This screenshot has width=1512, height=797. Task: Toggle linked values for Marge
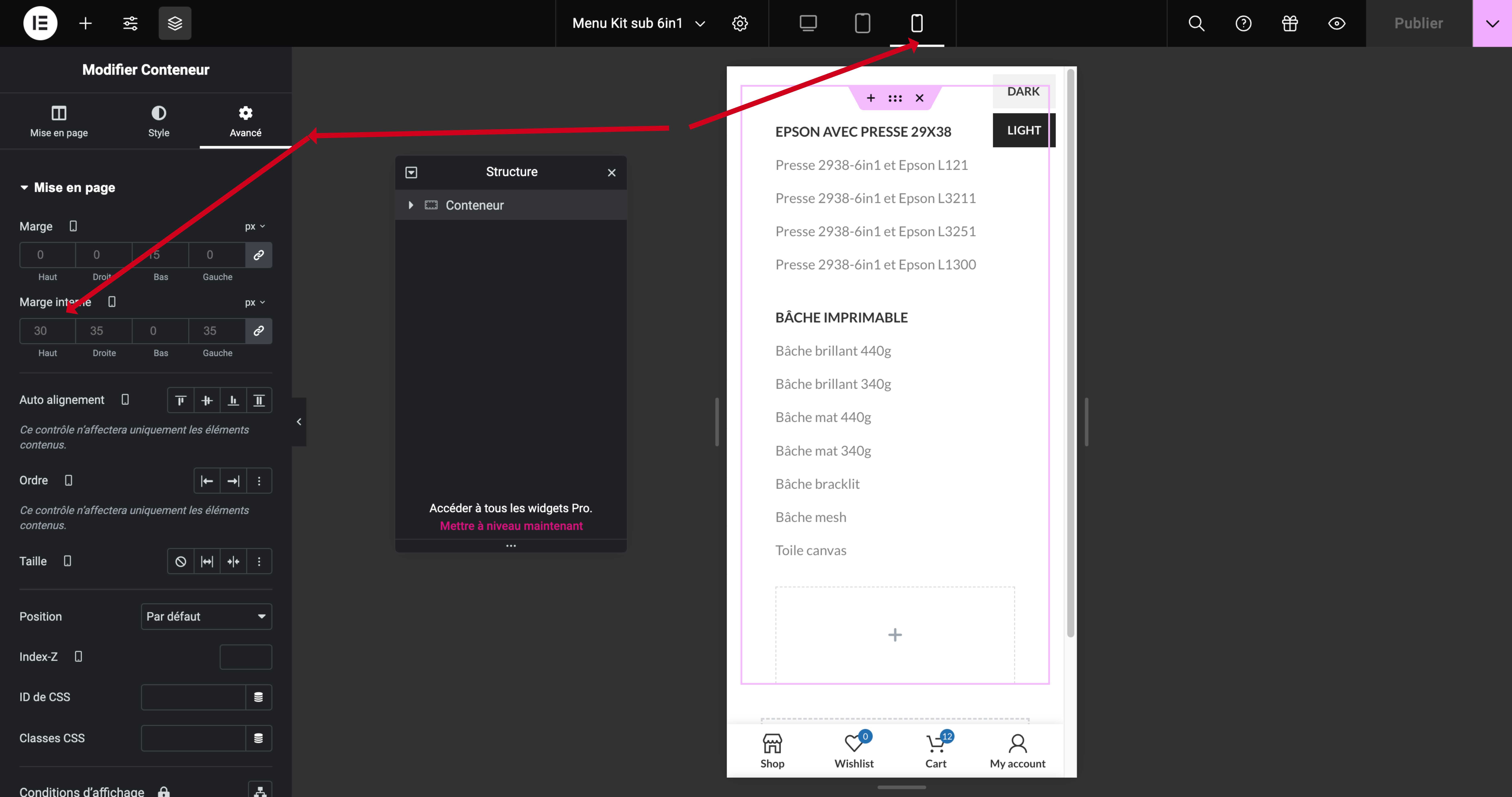click(258, 255)
